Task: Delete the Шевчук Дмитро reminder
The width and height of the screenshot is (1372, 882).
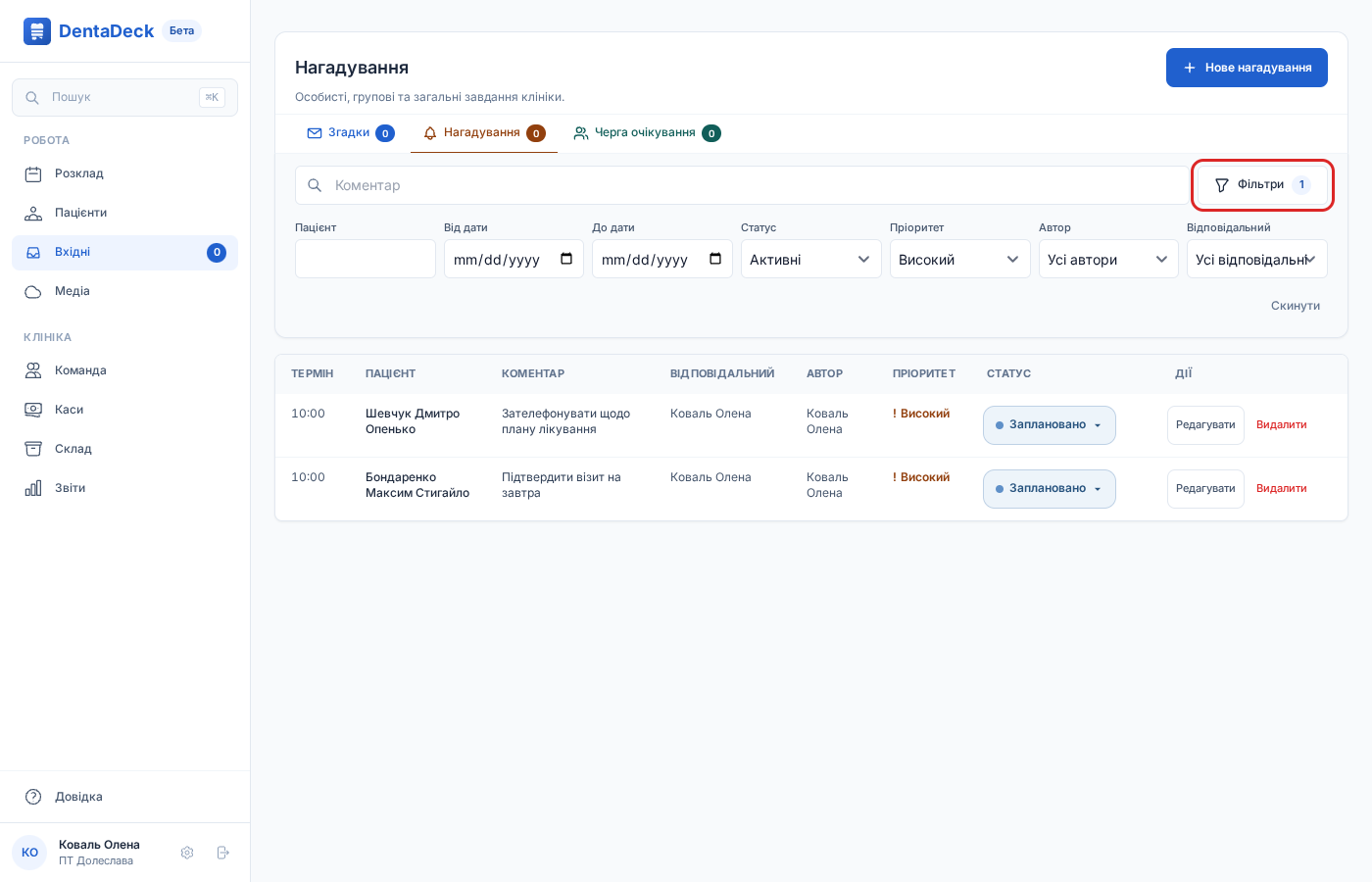Action: pyautogui.click(x=1282, y=425)
